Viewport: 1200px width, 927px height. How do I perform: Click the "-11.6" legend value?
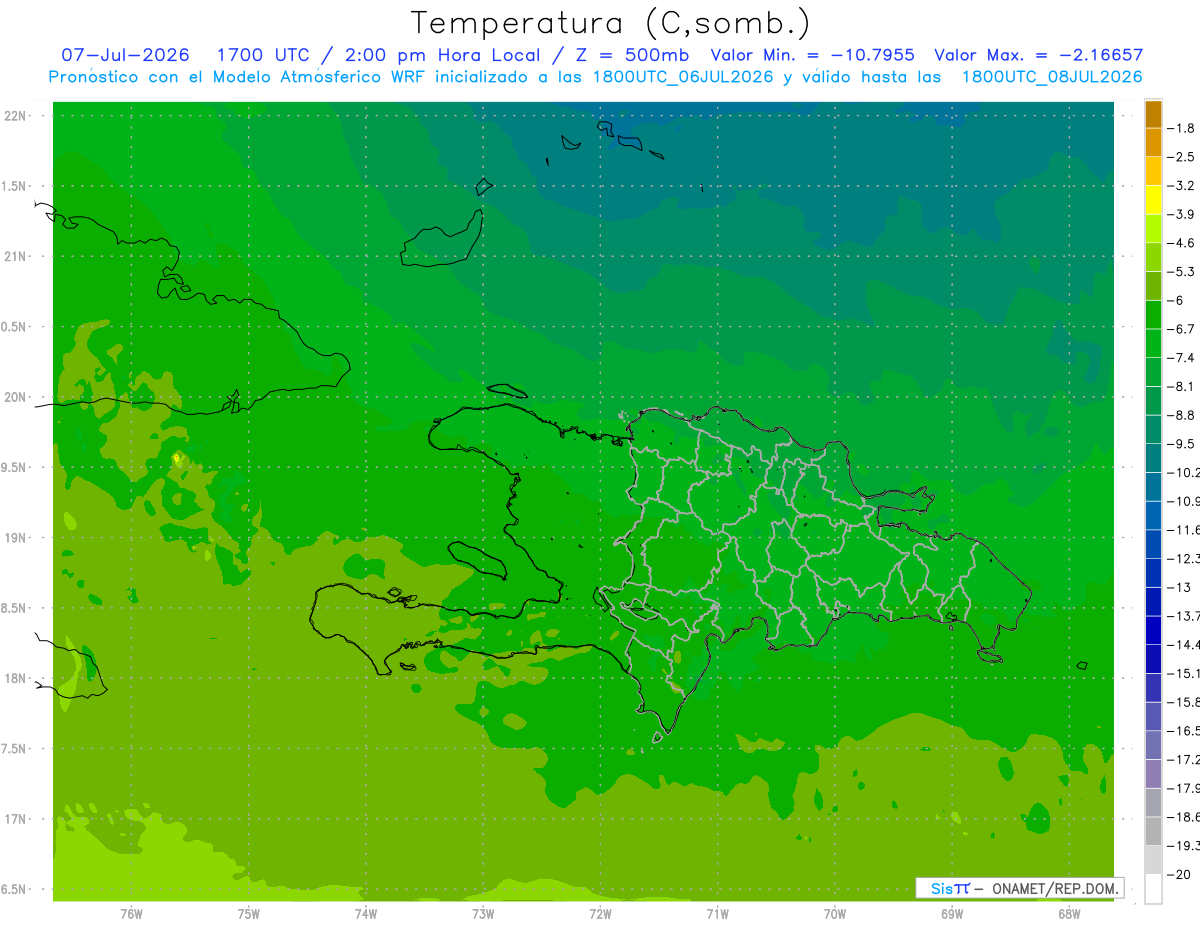coord(1184,529)
